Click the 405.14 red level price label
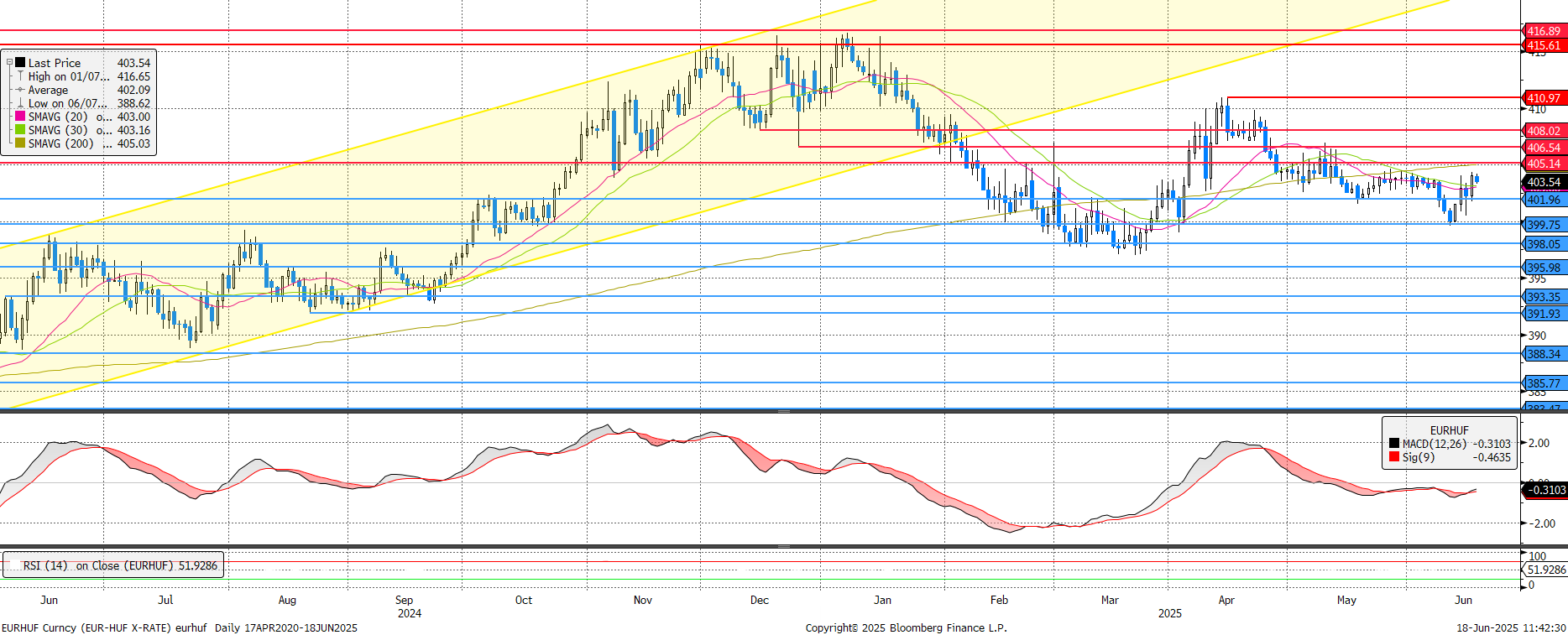The image size is (1568, 635). [x=1544, y=164]
